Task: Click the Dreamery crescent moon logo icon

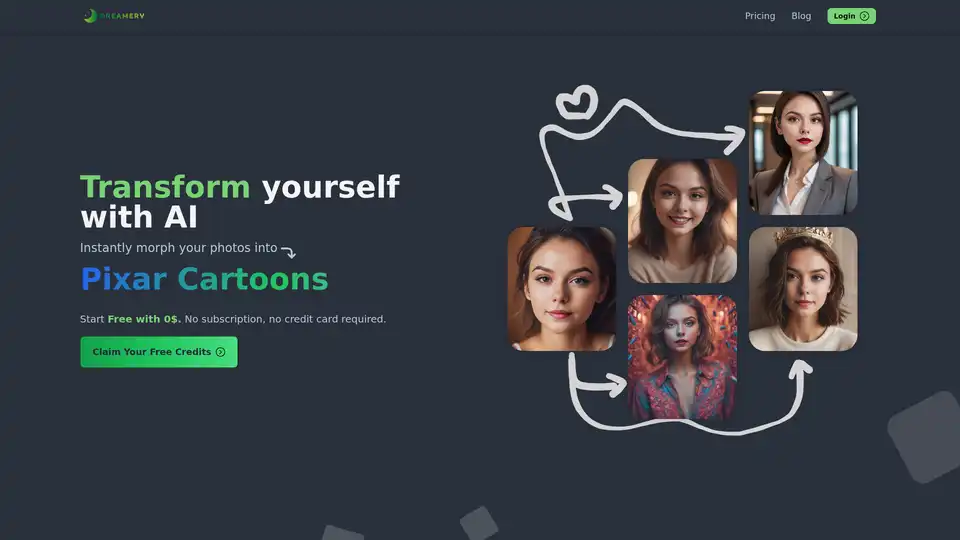Action: click(x=90, y=16)
